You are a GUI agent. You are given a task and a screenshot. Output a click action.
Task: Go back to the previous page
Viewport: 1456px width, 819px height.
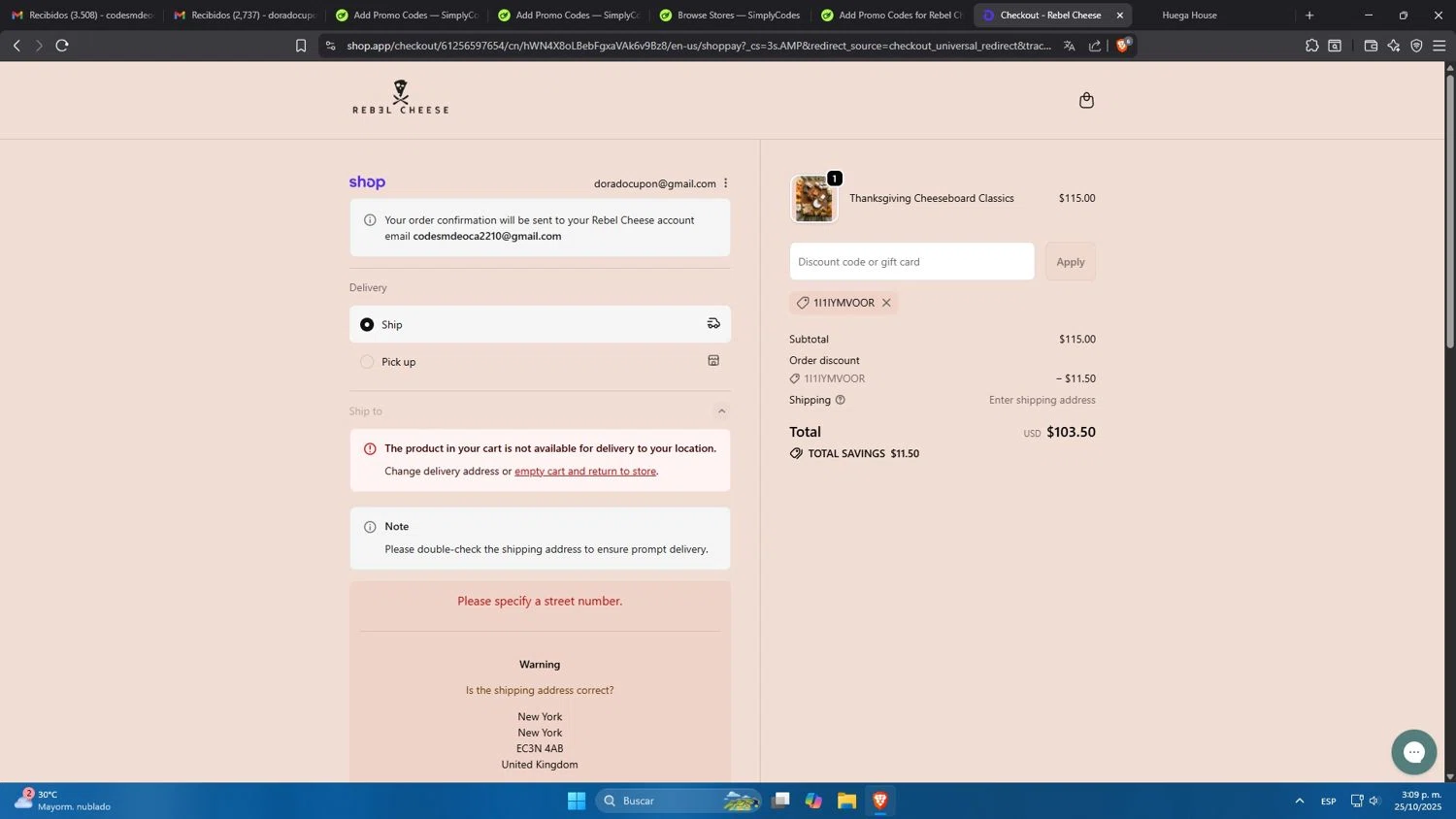(17, 46)
